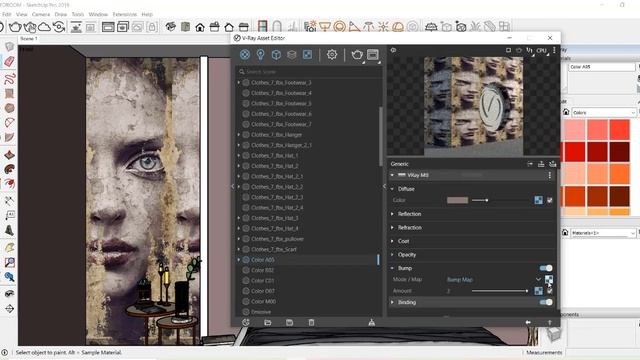Click the V-Ray sphere light toolbar icon
Screen dimensions: 640x360
tap(340, 27)
